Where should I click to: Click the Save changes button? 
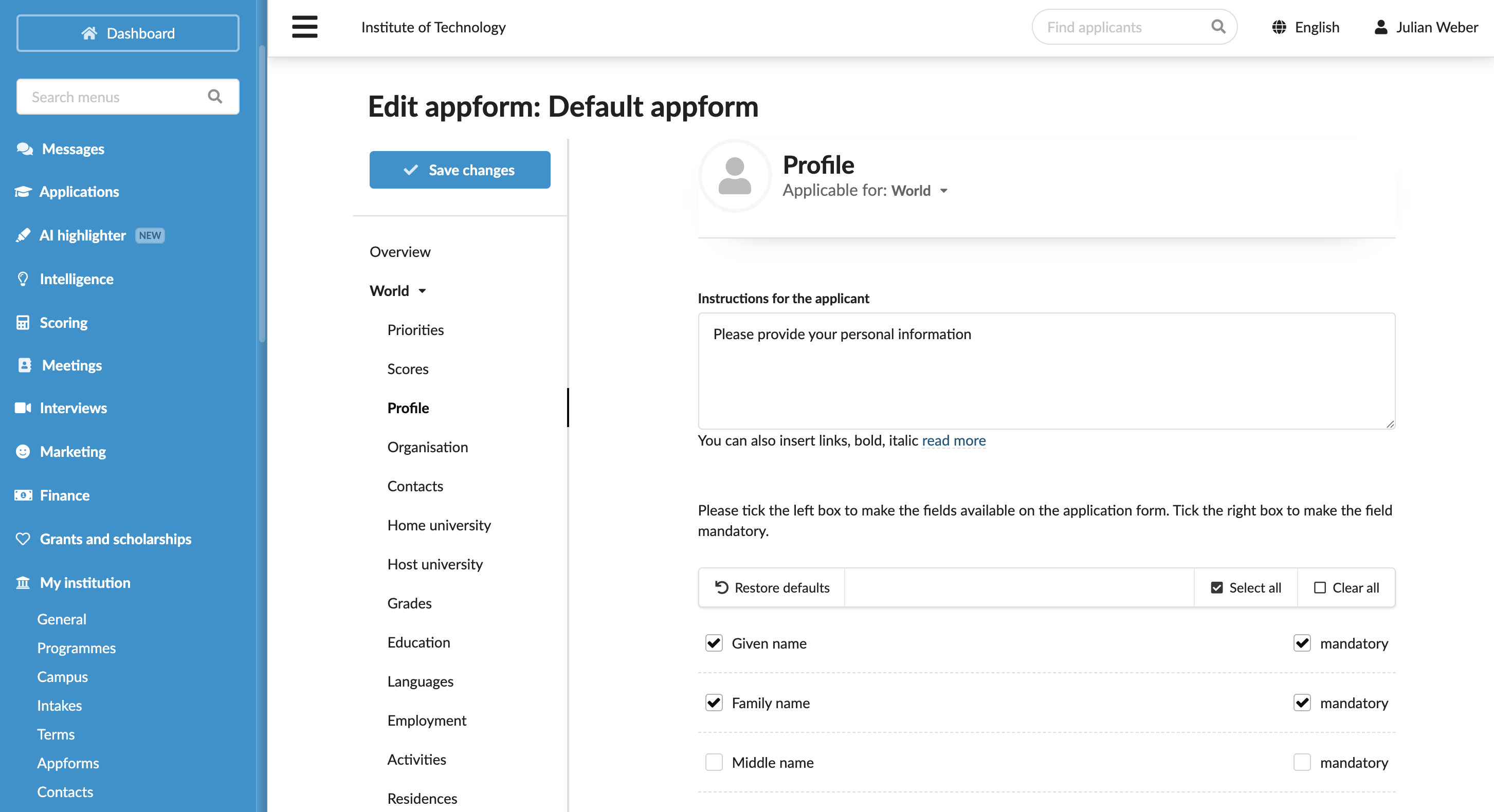click(x=459, y=169)
